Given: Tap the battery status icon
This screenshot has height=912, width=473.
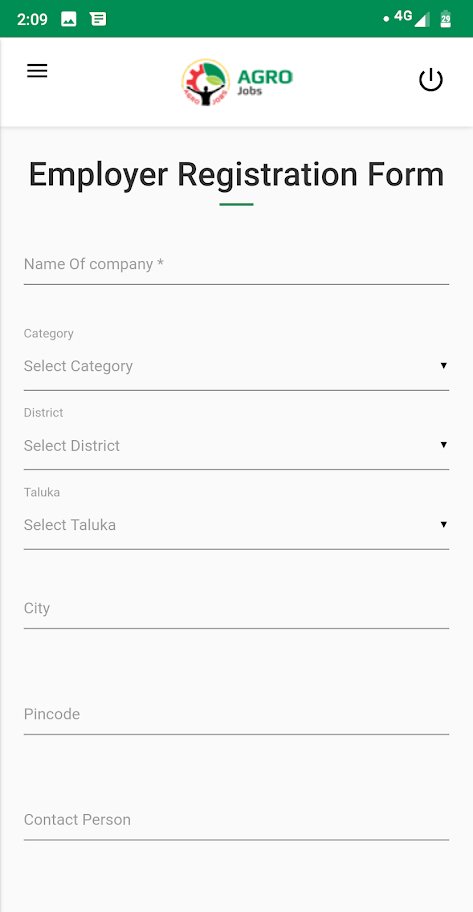Looking at the screenshot, I should (446, 19).
